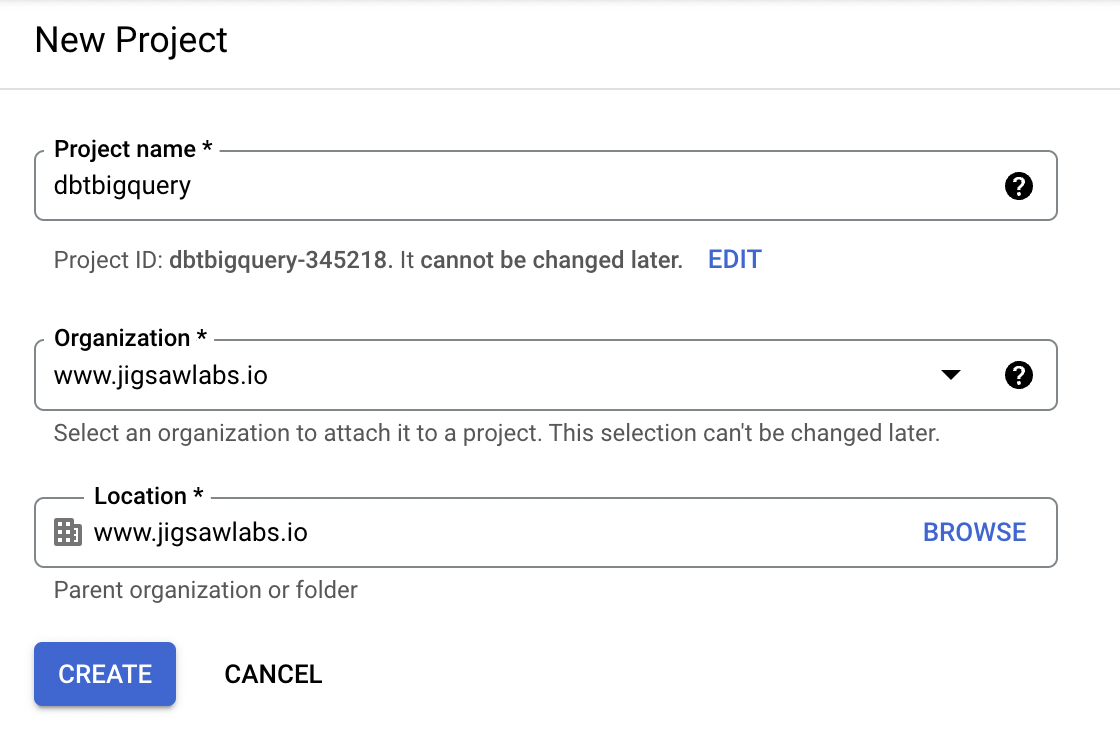Click the Select an organization helper text
The image size is (1120, 730).
point(497,433)
